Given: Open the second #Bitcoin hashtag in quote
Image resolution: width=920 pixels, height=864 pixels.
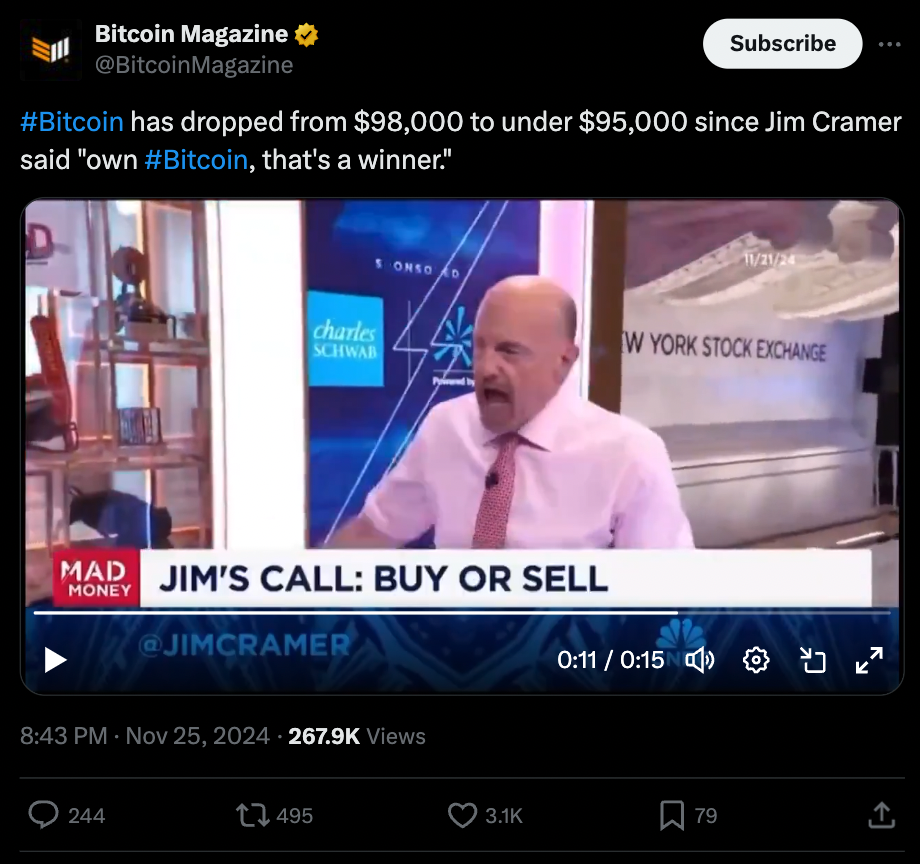Looking at the screenshot, I should tap(196, 160).
